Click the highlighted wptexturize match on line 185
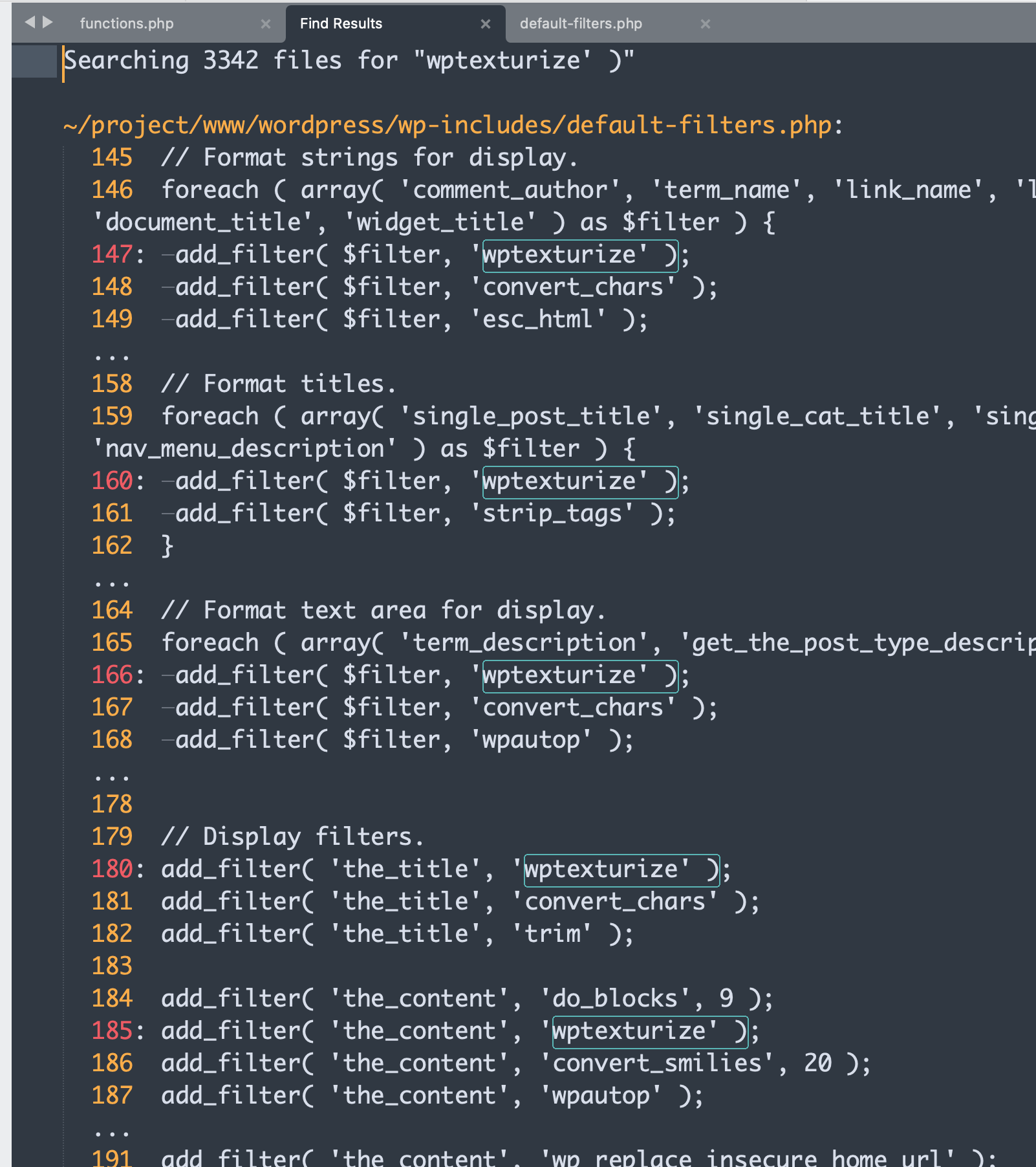 [x=649, y=1031]
